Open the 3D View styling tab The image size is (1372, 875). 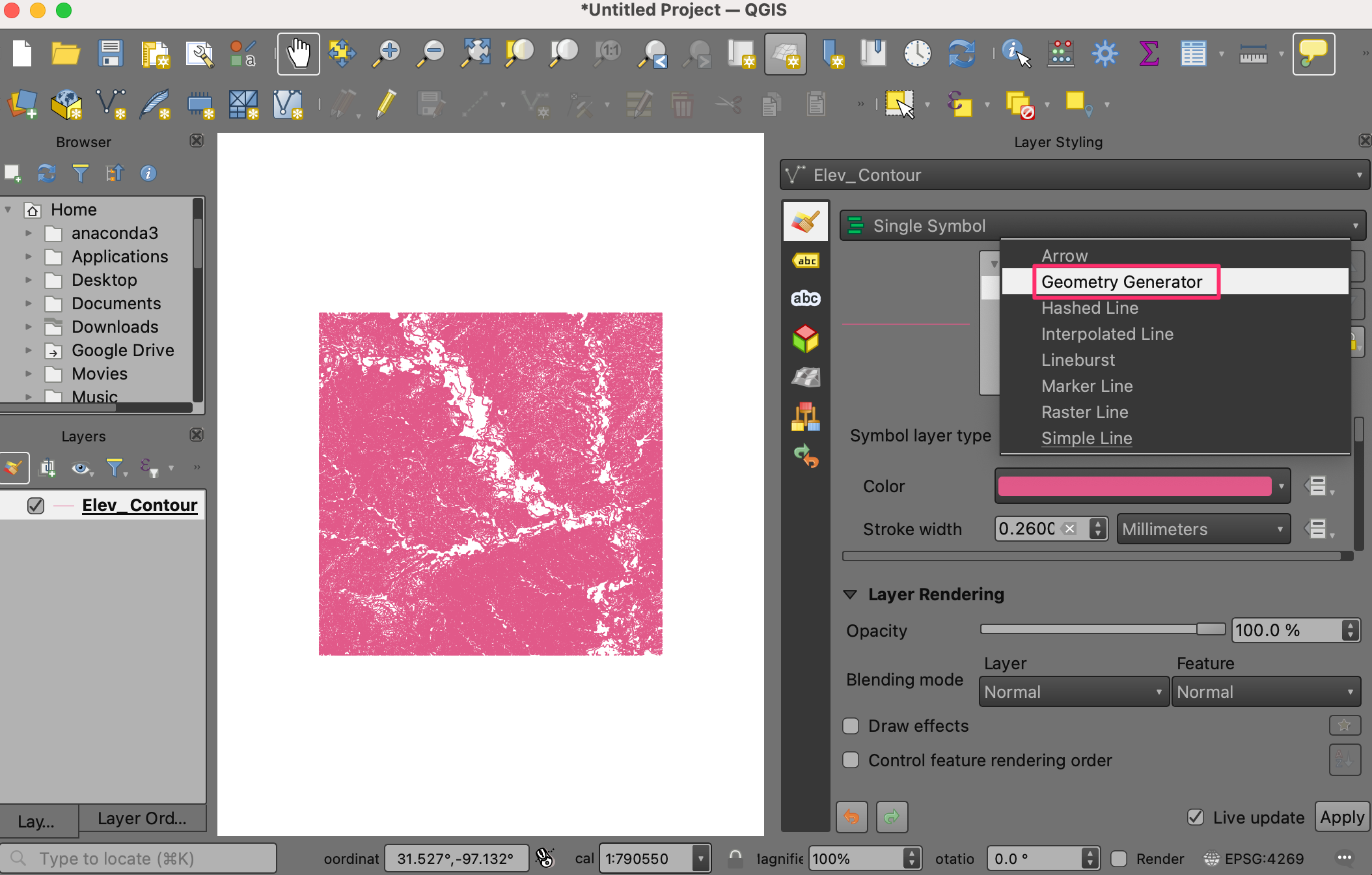click(806, 339)
